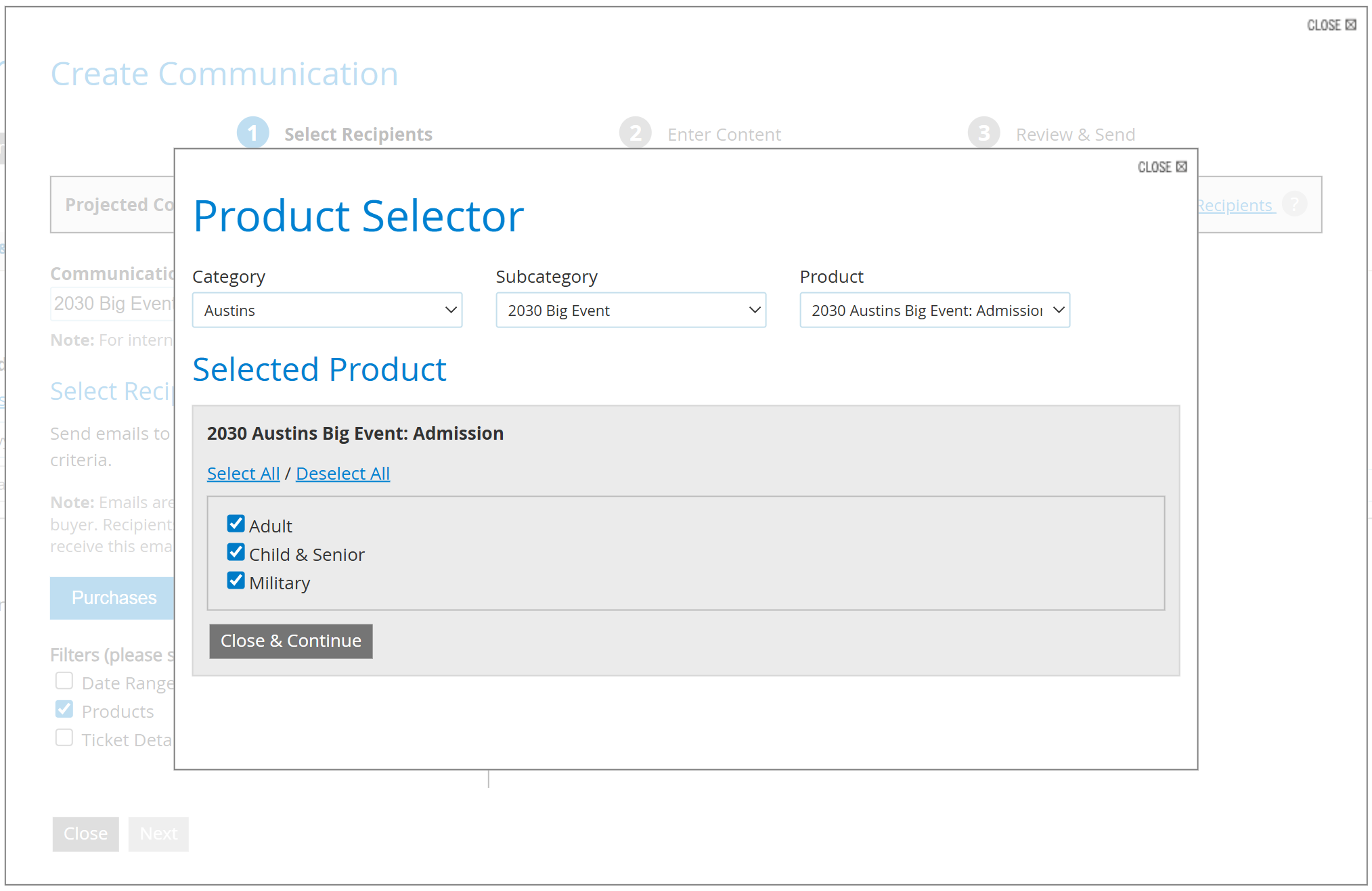Screen dimensions: 1372x891
Task: Toggle the Products filter checkbox
Action: pos(64,710)
